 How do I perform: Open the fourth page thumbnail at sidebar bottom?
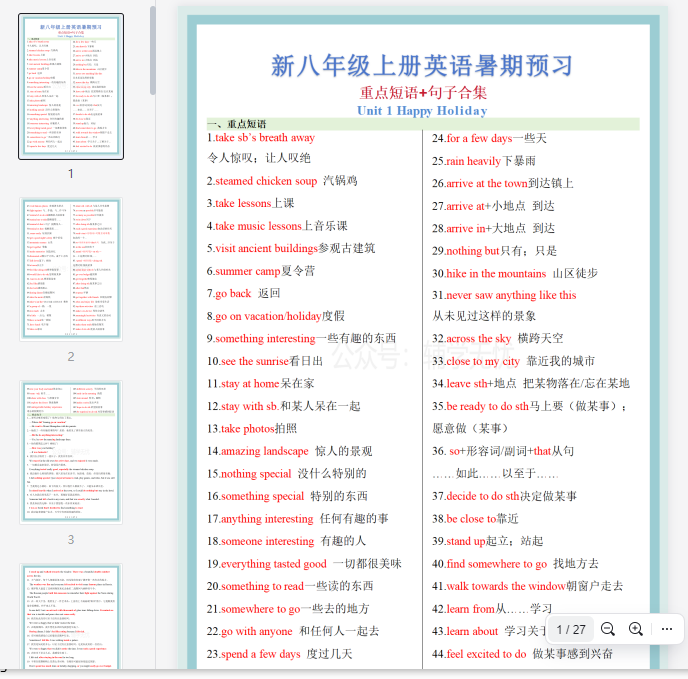tap(71, 617)
